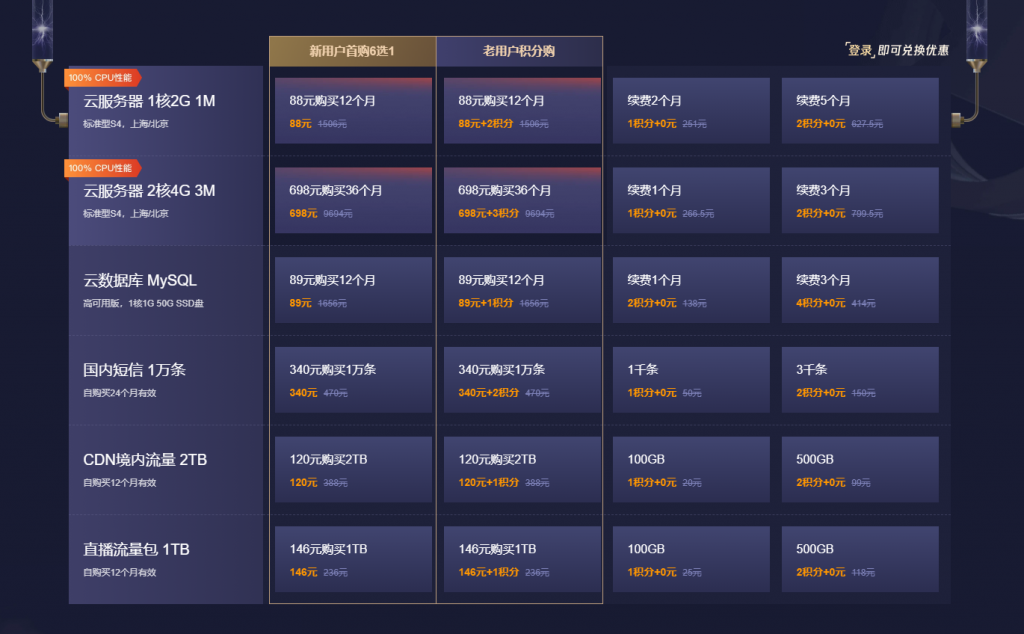Choose the 3千条 SMS redemption card

click(860, 379)
